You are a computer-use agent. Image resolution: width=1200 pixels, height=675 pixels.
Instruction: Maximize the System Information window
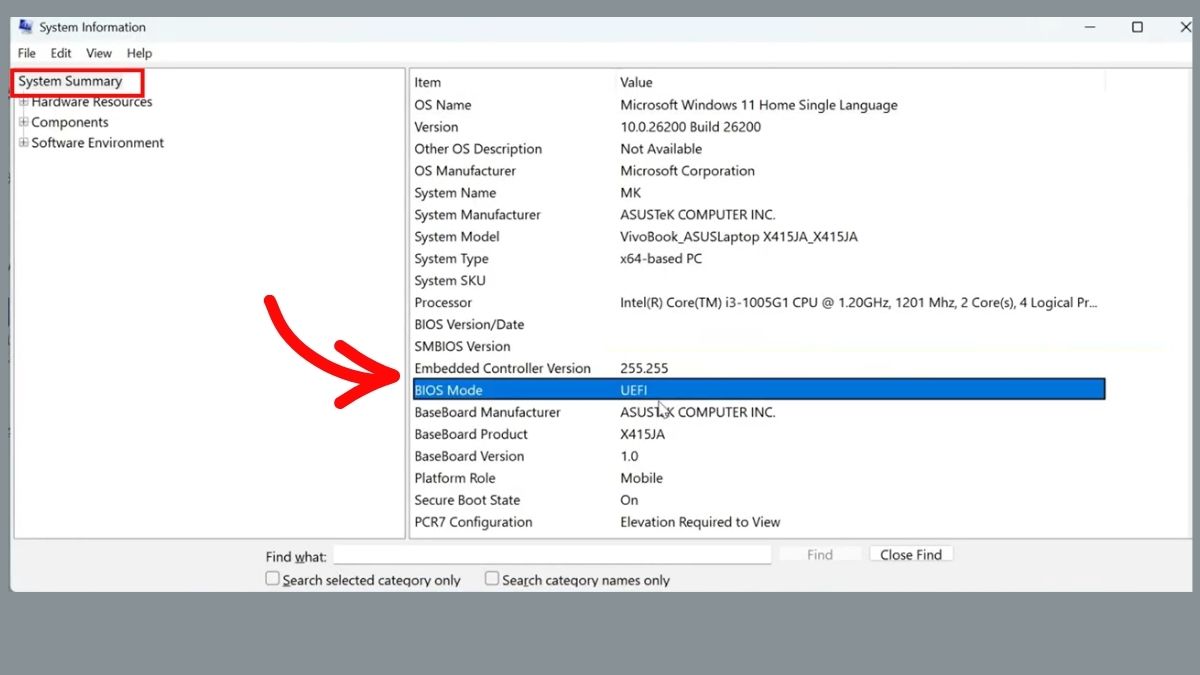click(x=1137, y=27)
